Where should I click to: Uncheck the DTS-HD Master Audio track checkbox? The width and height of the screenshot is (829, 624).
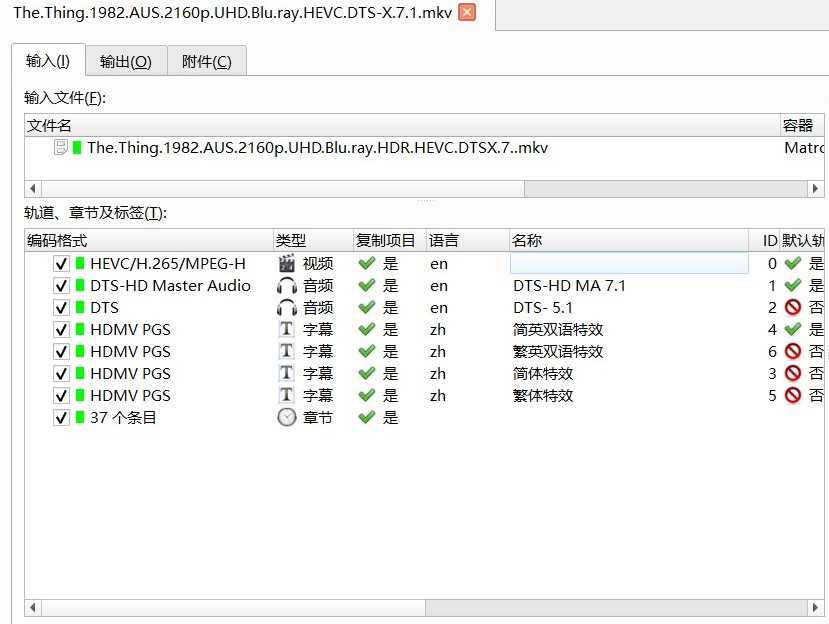tap(61, 286)
